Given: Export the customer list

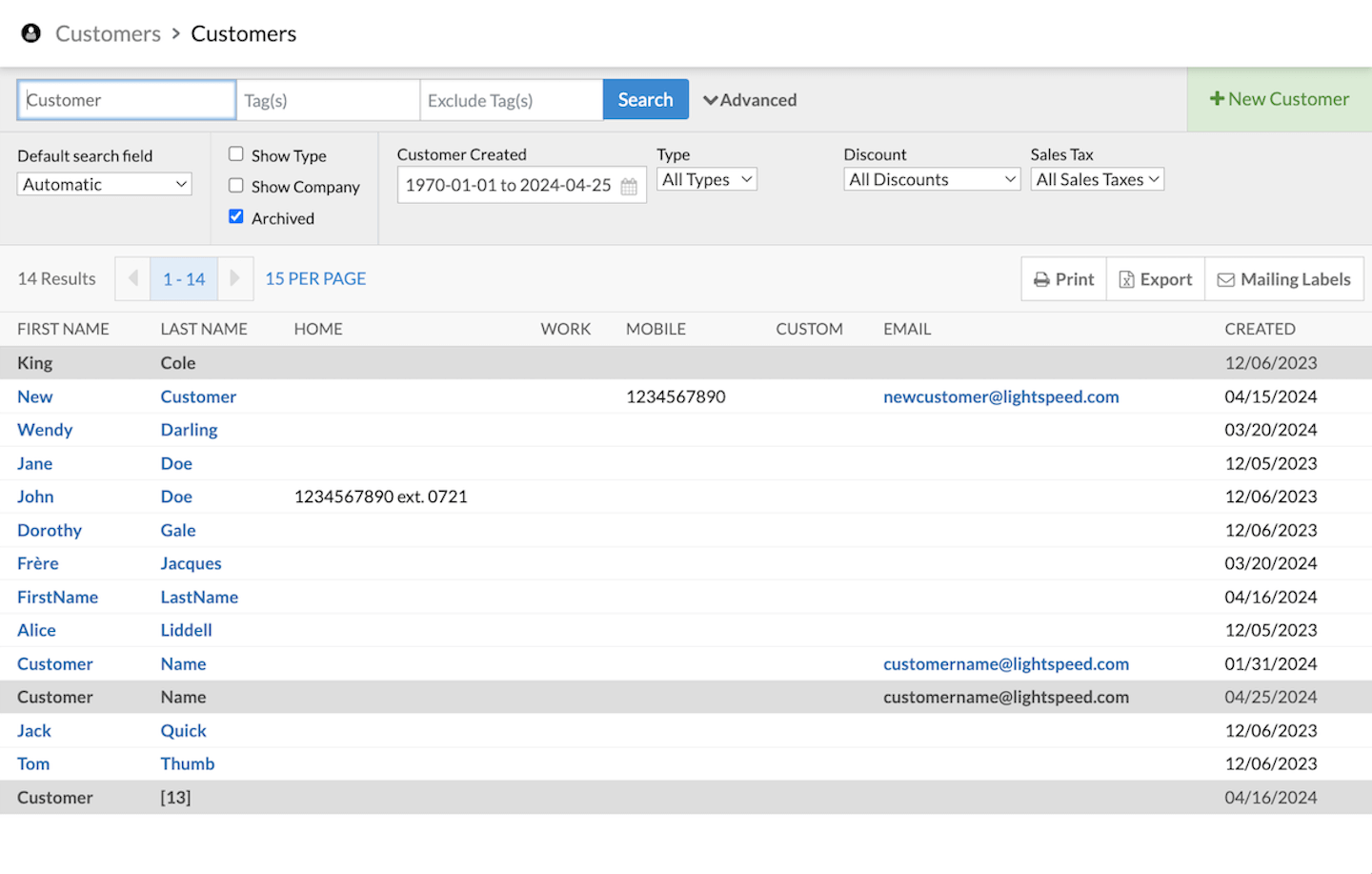Looking at the screenshot, I should (x=1155, y=279).
